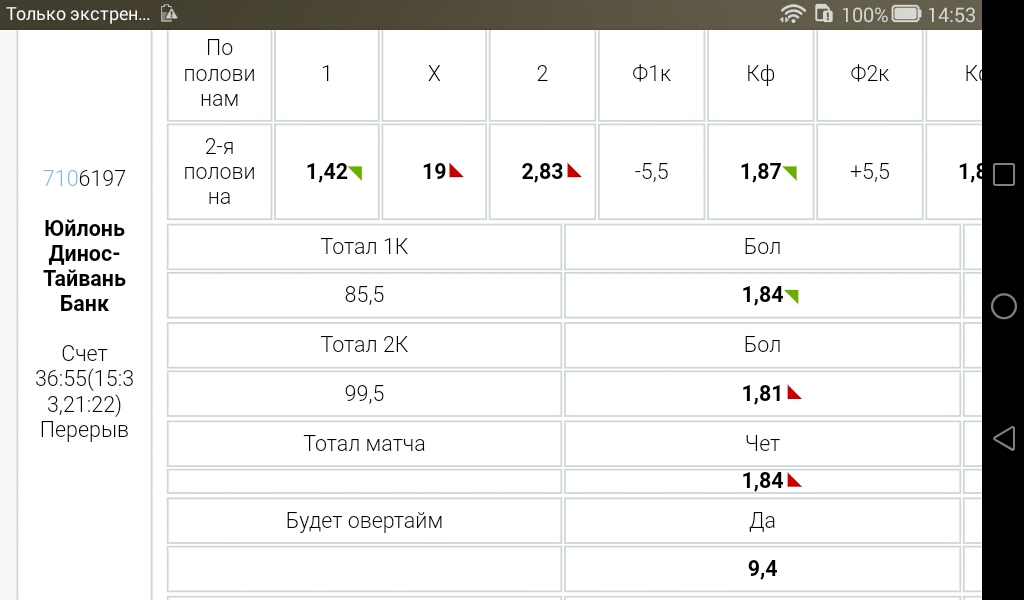Tap the Тотал матча row header

point(364,444)
